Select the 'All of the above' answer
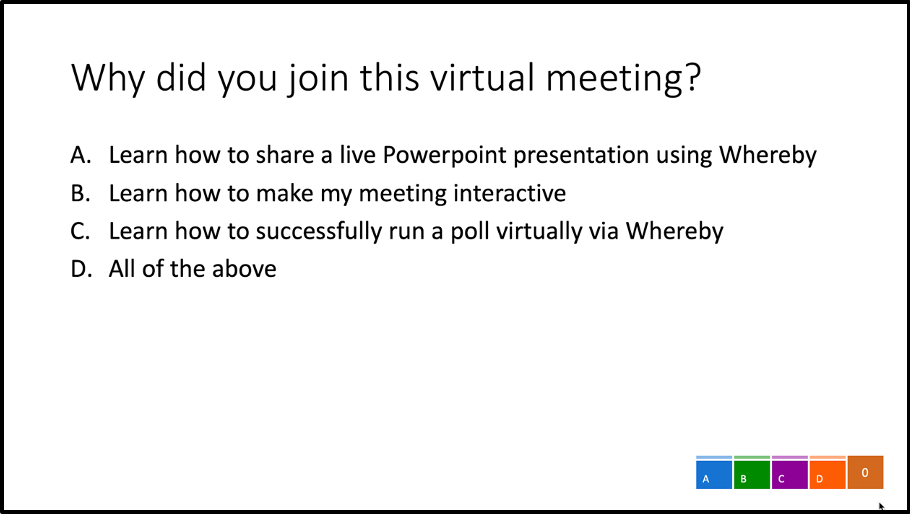This screenshot has width=910, height=514. [x=193, y=269]
